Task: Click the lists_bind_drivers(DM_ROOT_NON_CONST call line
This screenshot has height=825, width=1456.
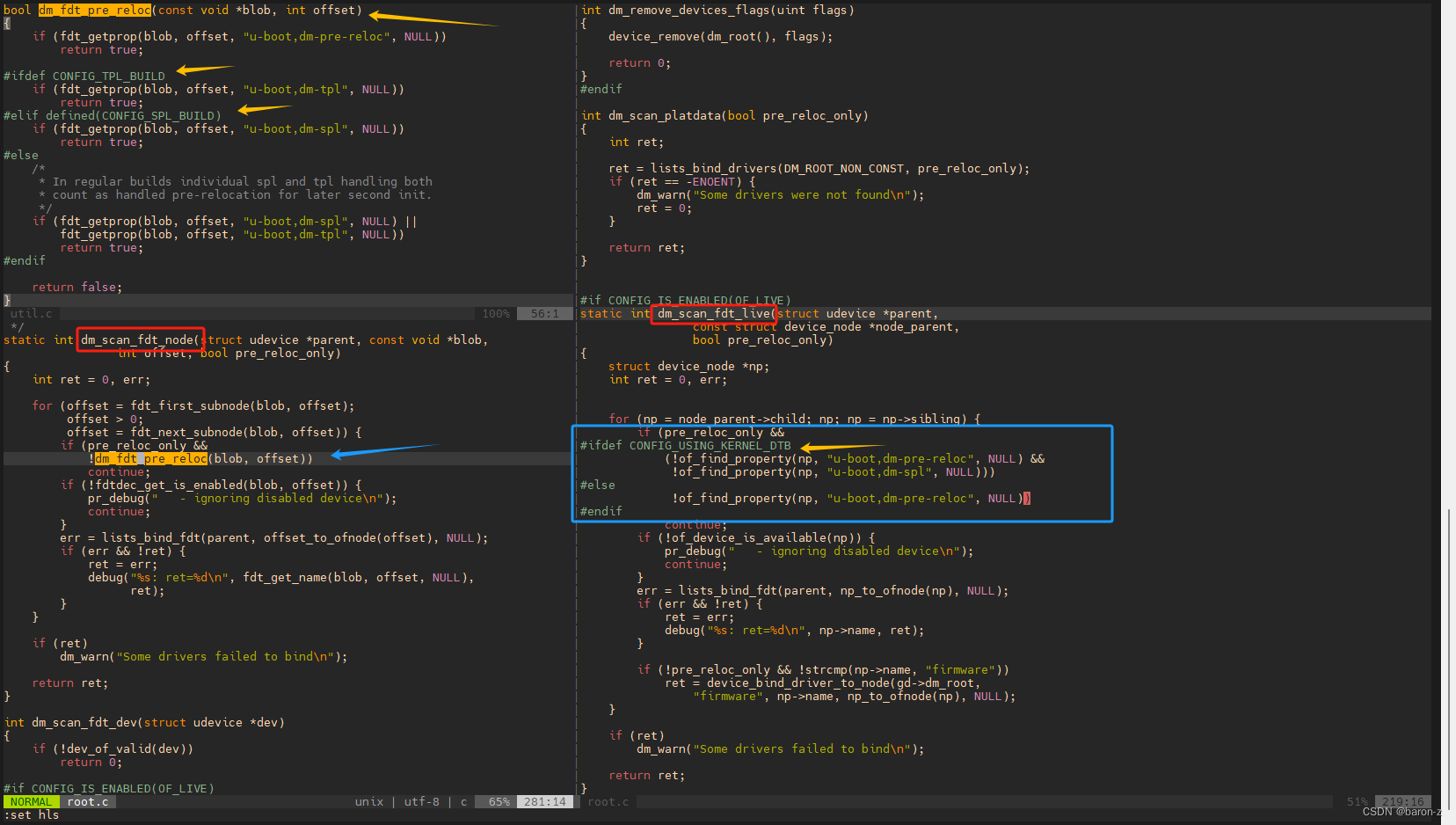Action: pyautogui.click(x=819, y=168)
